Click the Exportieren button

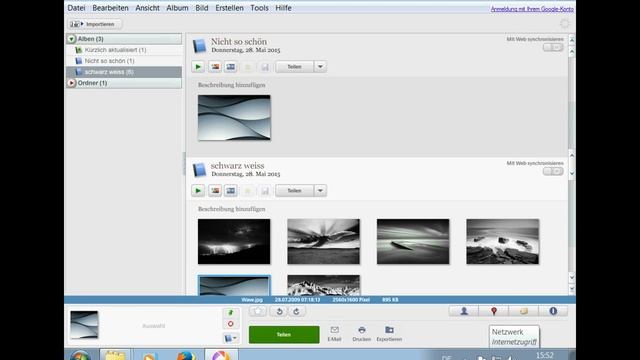click(389, 333)
